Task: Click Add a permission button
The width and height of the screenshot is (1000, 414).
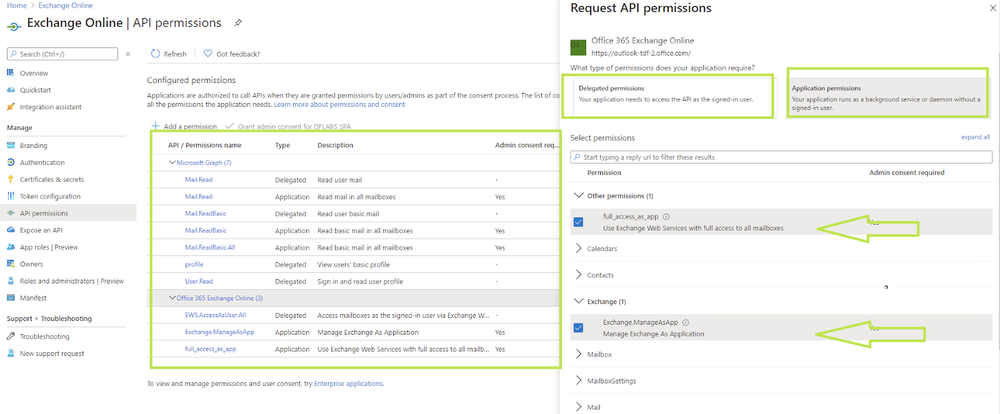Action: pos(184,127)
